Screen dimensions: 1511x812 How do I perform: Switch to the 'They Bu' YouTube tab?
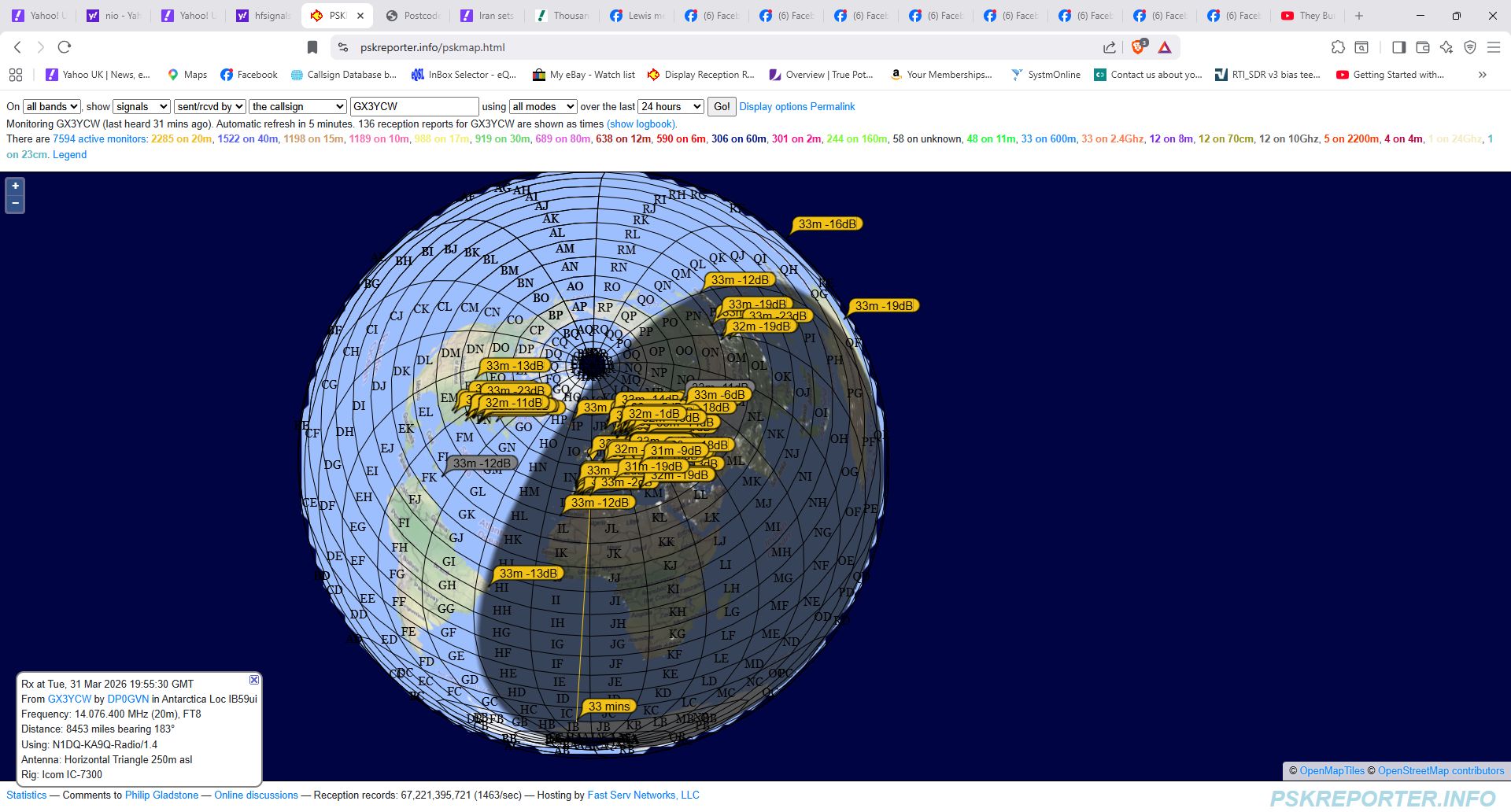[x=1308, y=16]
